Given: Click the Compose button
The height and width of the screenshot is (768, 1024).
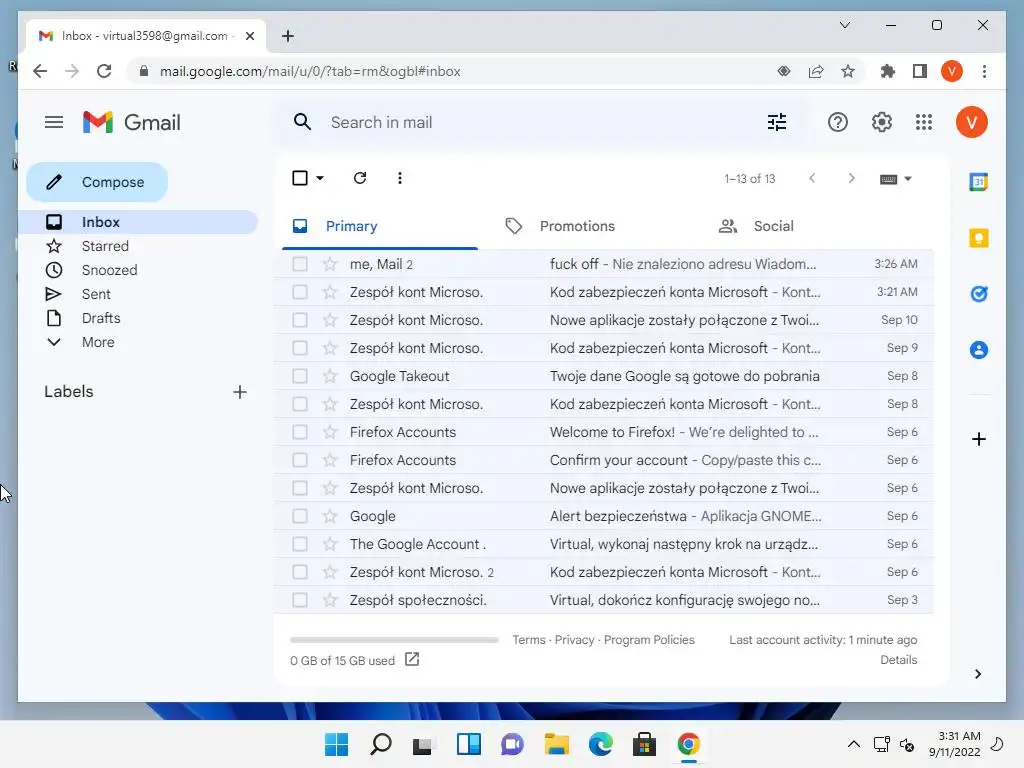Looking at the screenshot, I should (97, 182).
